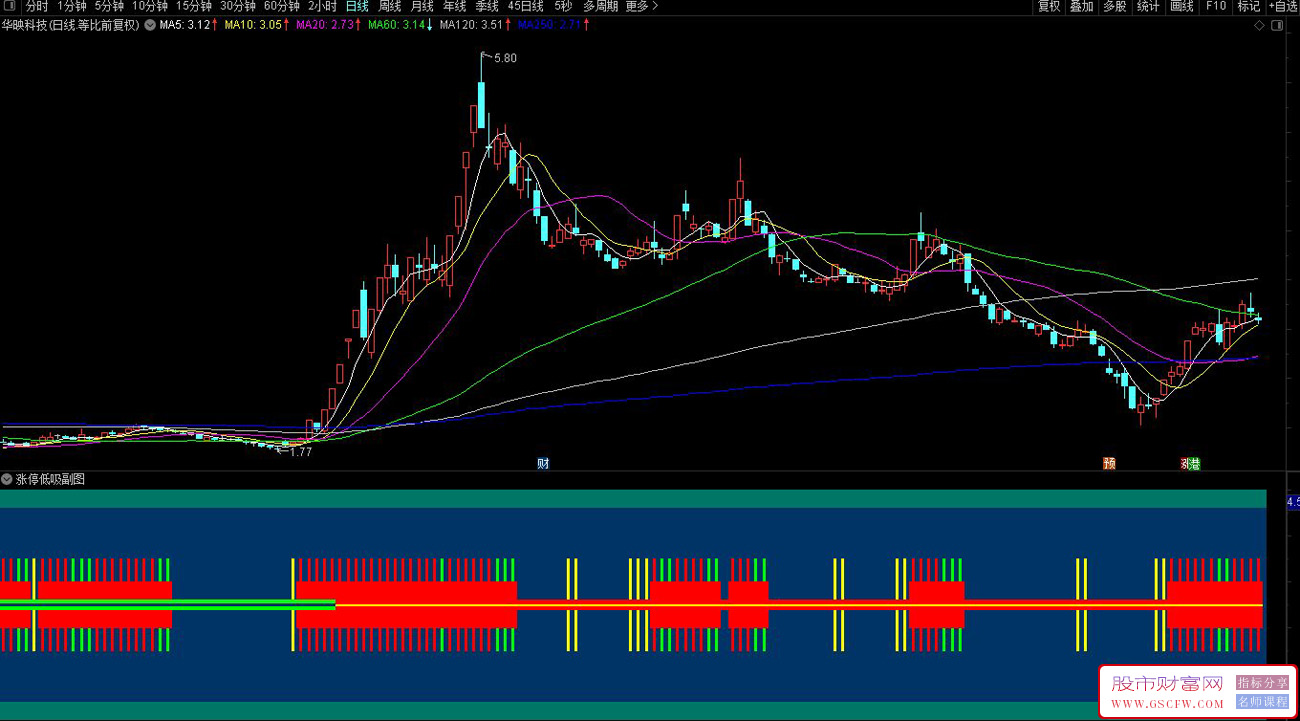Click the 财 financial marker on the timeline
The width and height of the screenshot is (1300, 721).
(543, 463)
